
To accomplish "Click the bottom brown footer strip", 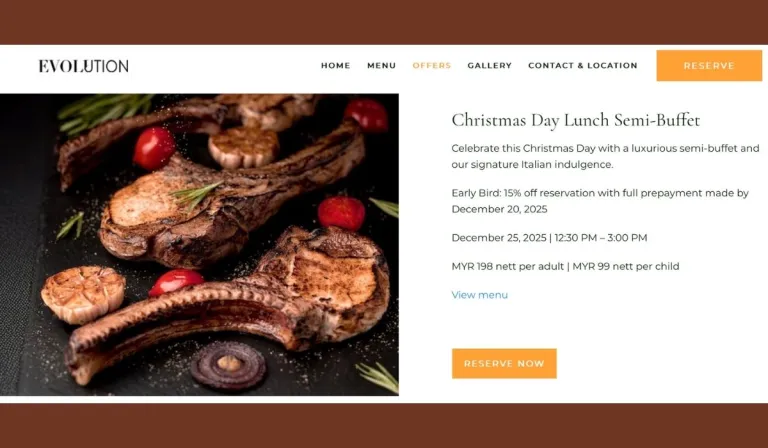I will coord(384,425).
